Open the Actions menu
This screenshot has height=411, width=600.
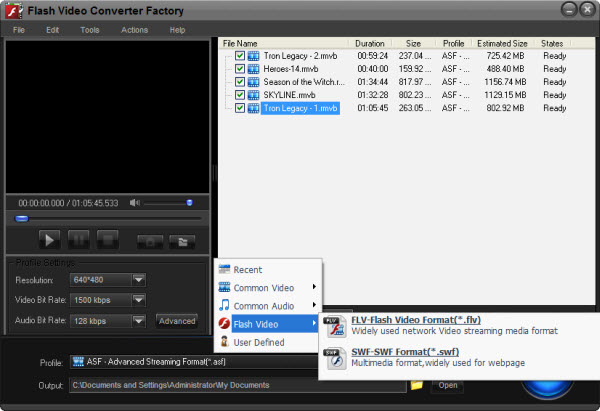134,30
